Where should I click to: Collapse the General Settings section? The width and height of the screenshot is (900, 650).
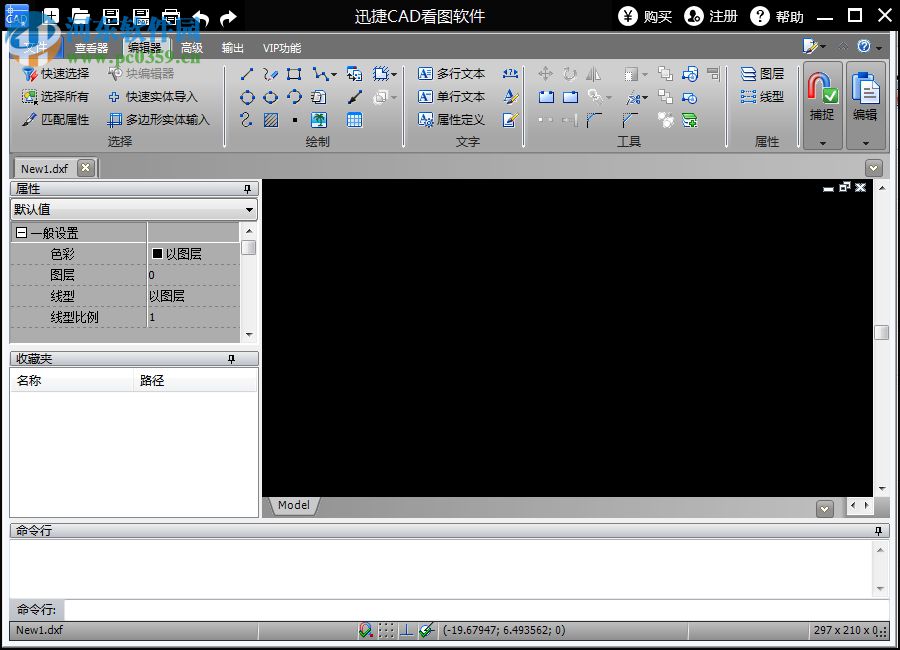[x=21, y=233]
